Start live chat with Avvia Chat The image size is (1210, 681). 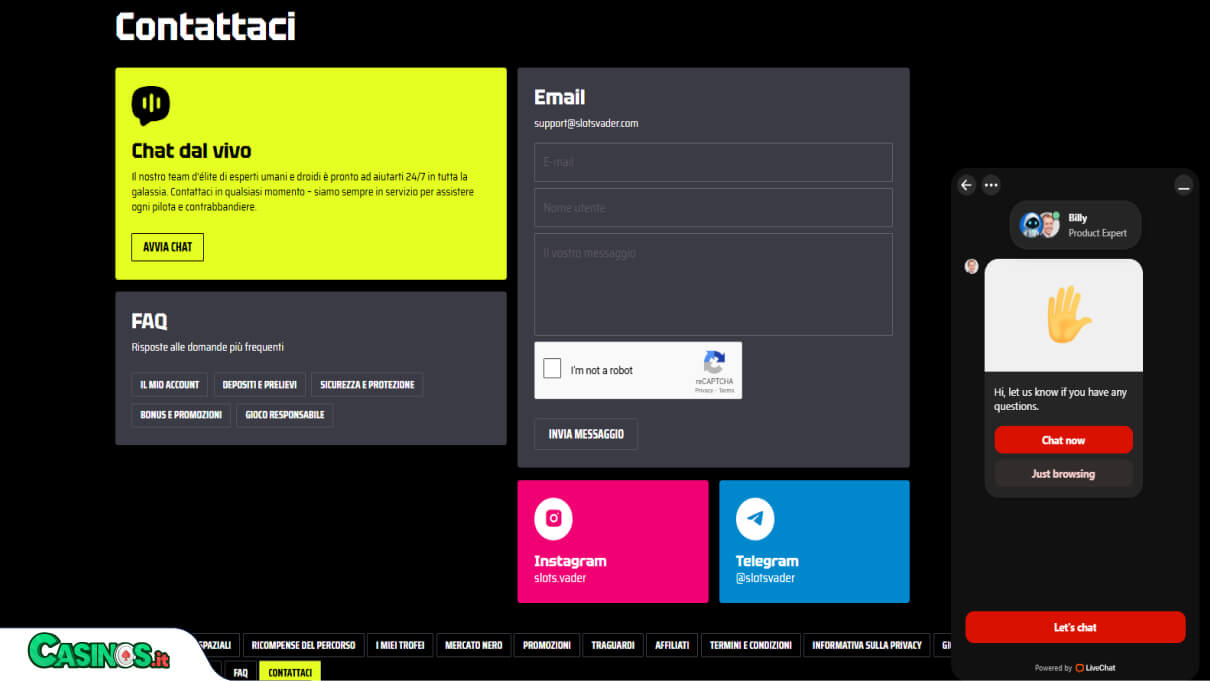click(x=167, y=247)
